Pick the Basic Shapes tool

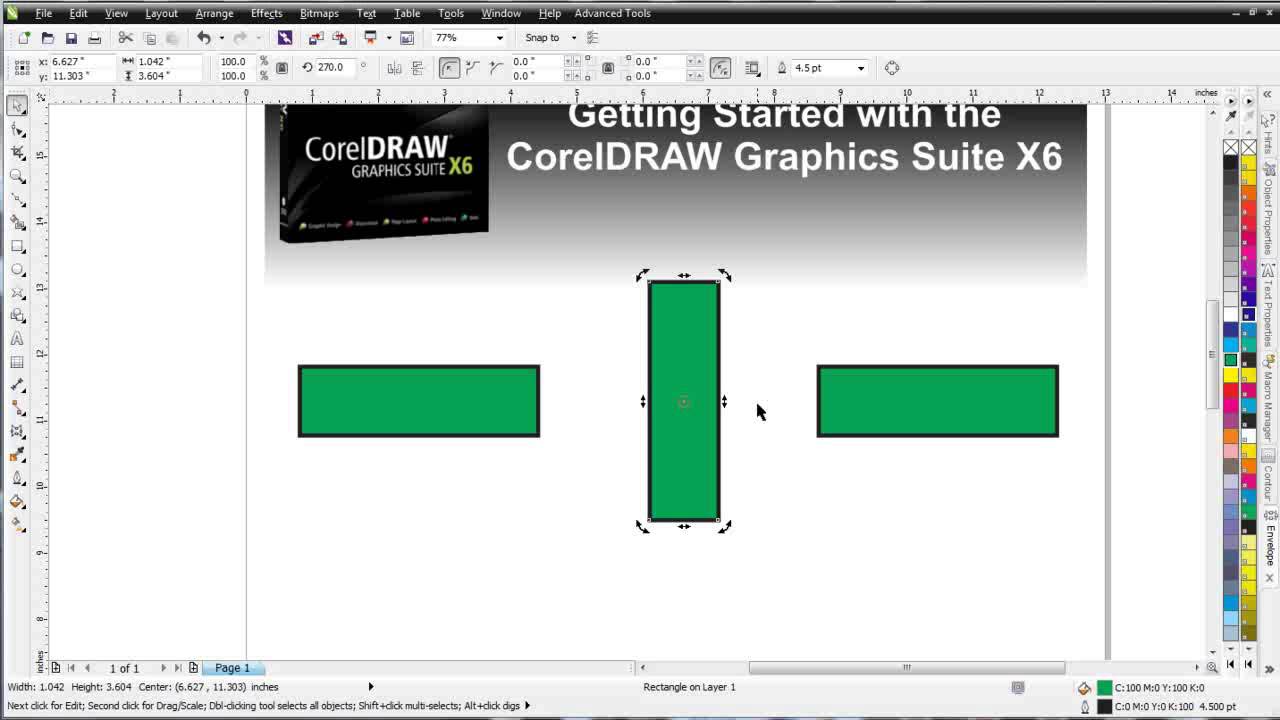(x=17, y=316)
